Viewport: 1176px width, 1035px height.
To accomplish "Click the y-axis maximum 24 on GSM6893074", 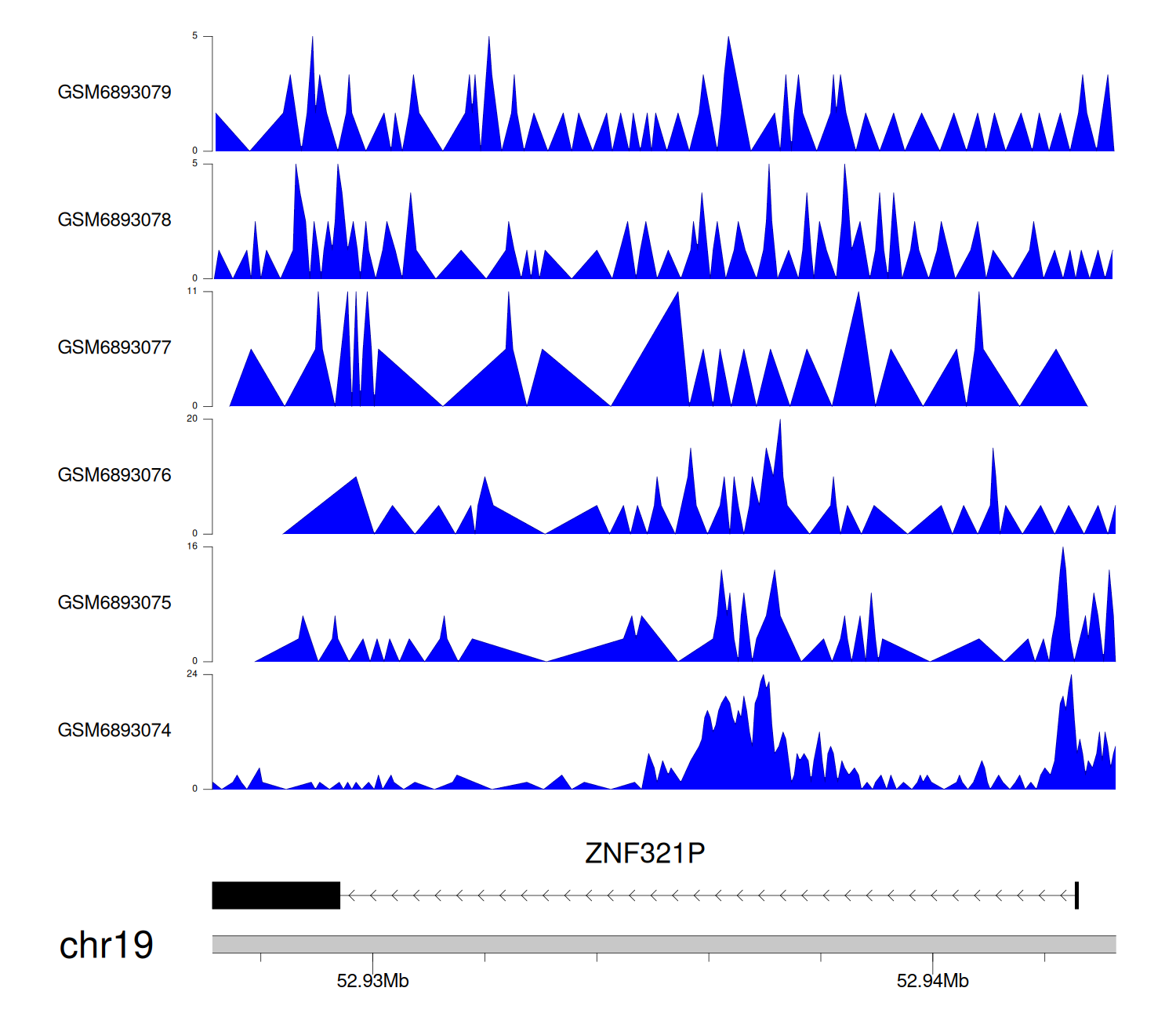I will tap(192, 674).
